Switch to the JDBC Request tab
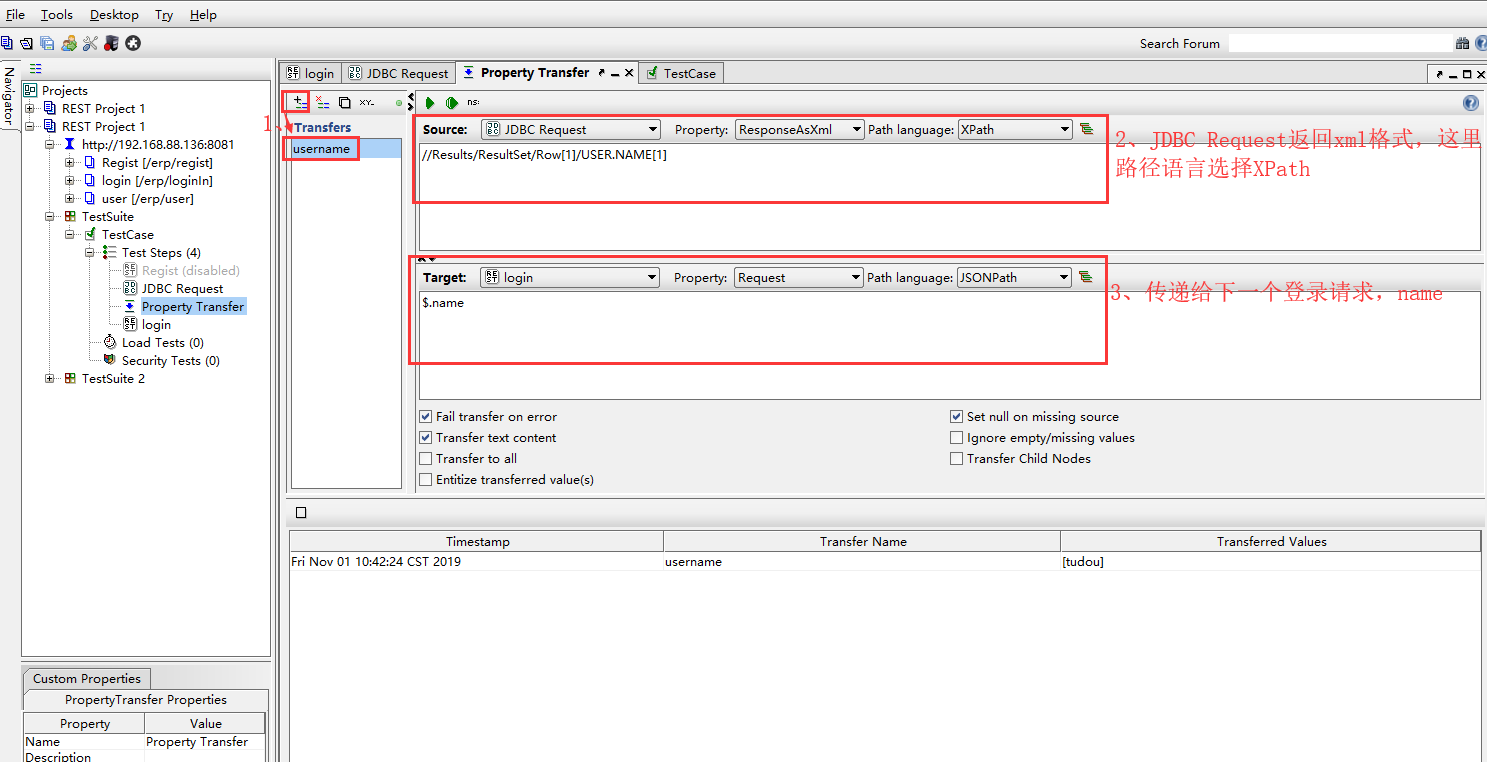Viewport: 1487px width, 762px height. click(x=398, y=73)
